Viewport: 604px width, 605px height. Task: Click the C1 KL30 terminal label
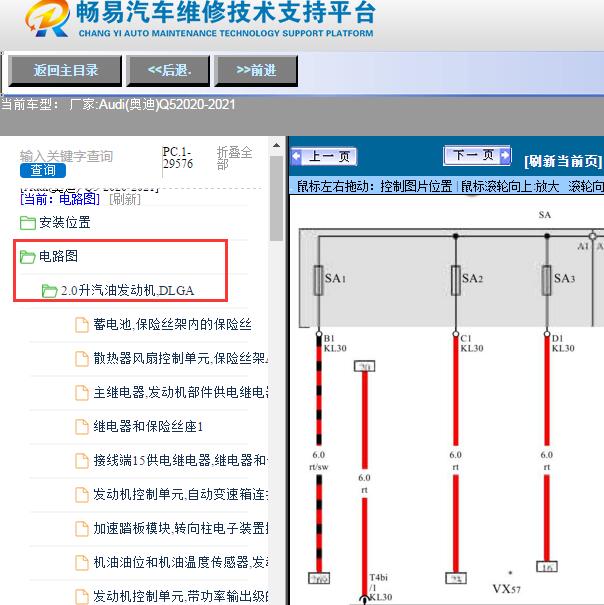tap(472, 343)
